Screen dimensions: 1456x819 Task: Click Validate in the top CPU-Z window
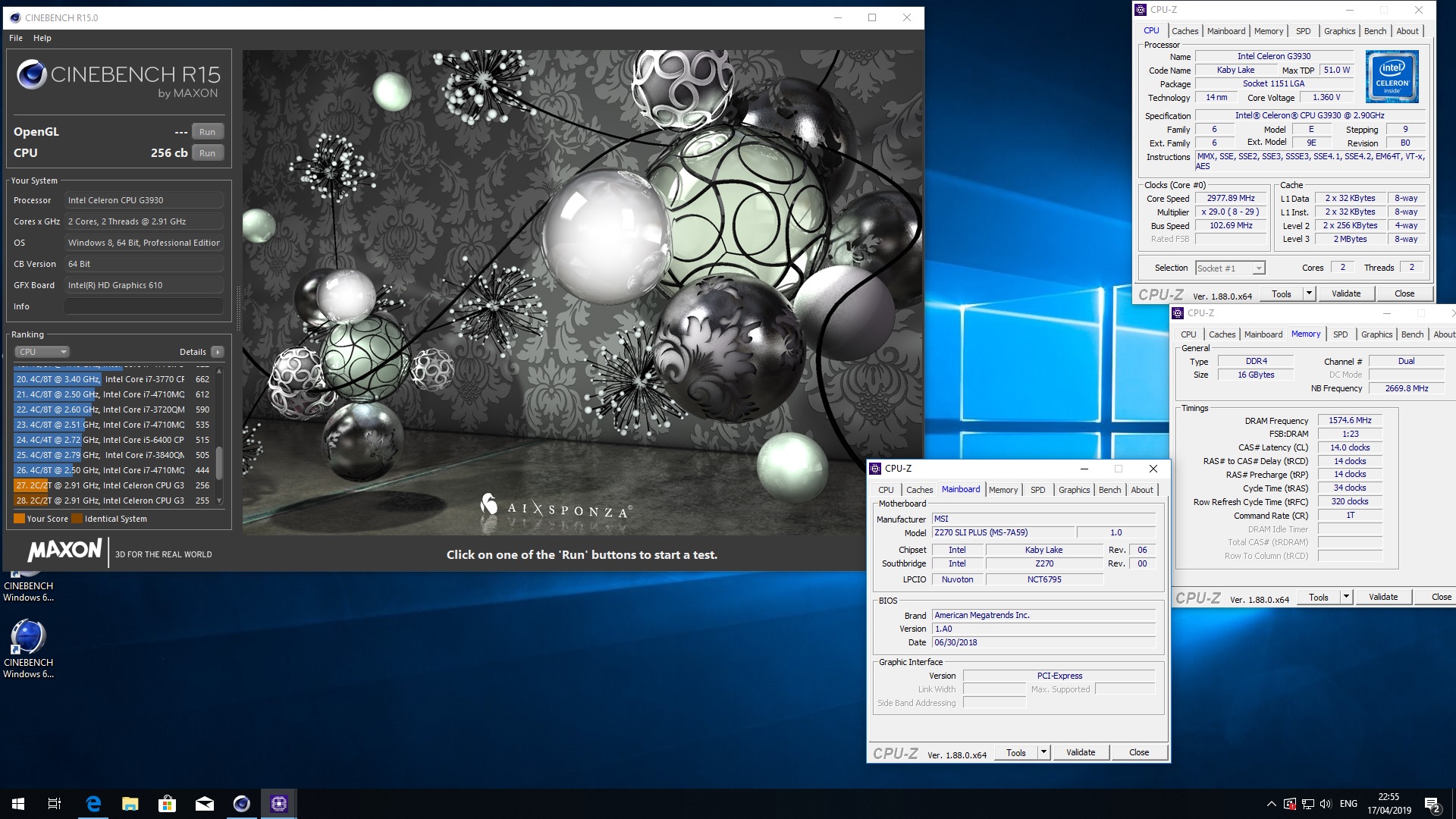point(1346,294)
